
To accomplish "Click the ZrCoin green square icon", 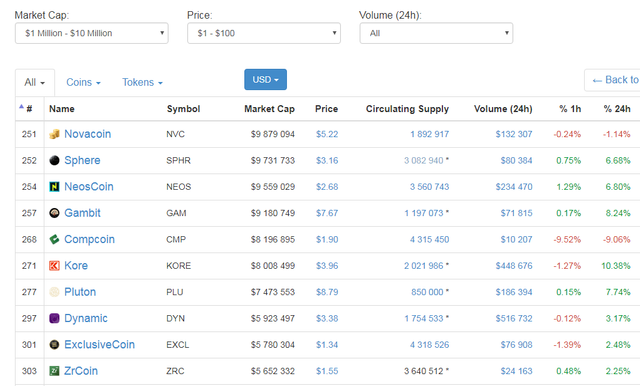I will coord(54,371).
